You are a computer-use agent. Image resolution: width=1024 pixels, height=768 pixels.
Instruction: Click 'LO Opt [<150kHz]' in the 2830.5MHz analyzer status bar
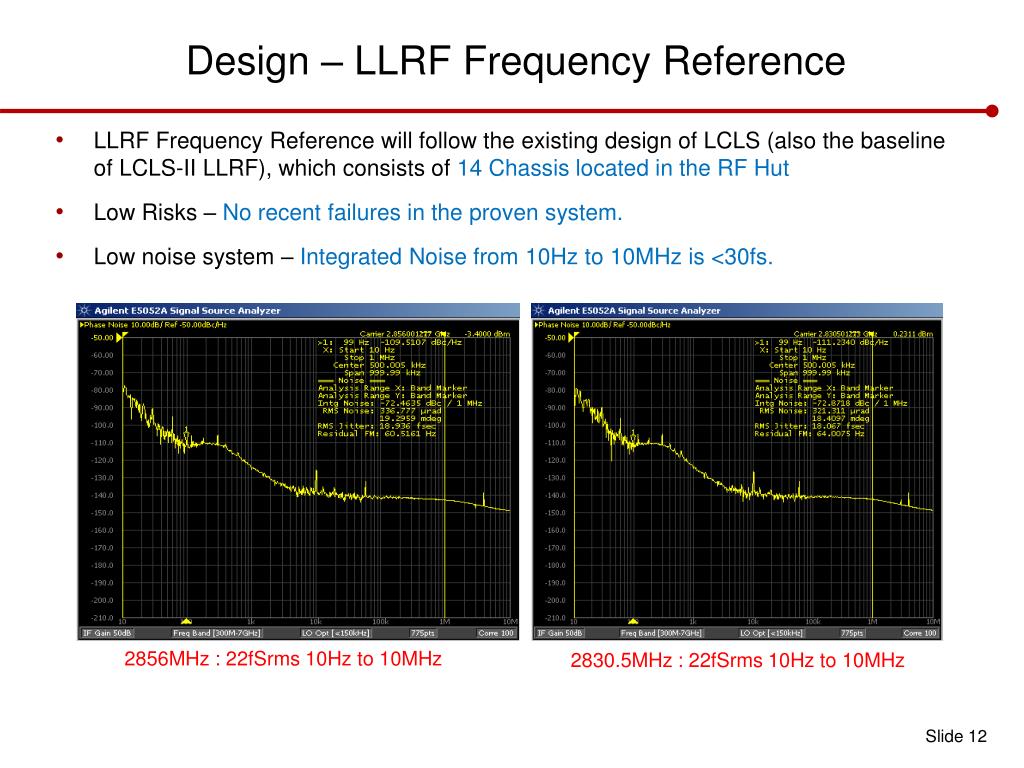[771, 633]
